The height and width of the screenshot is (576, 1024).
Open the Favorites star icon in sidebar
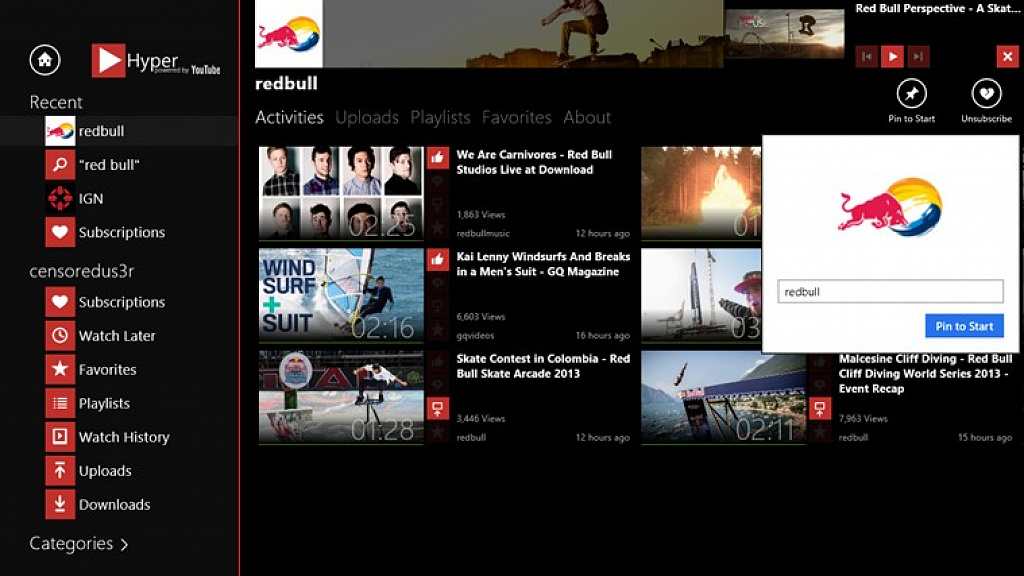pos(60,369)
